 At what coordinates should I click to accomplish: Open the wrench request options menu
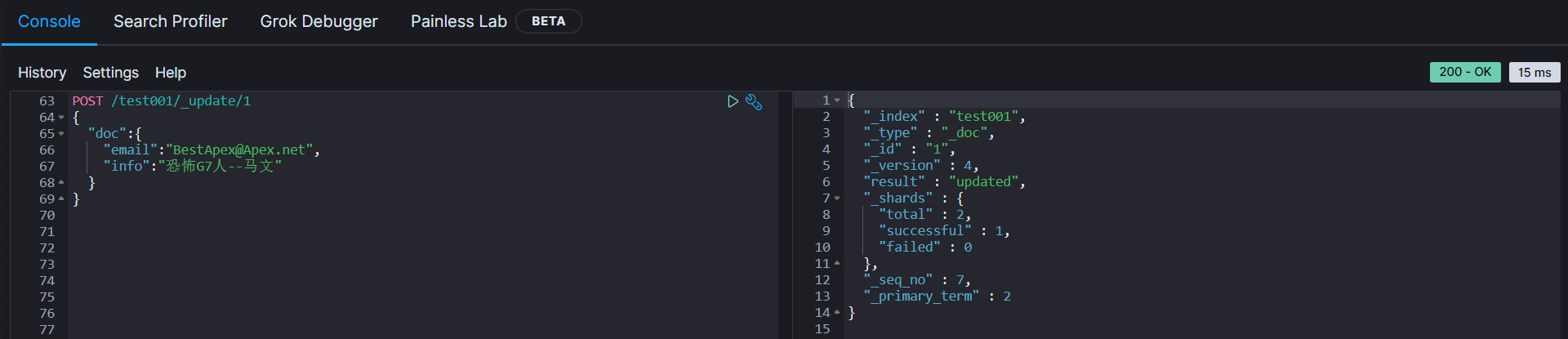(754, 102)
